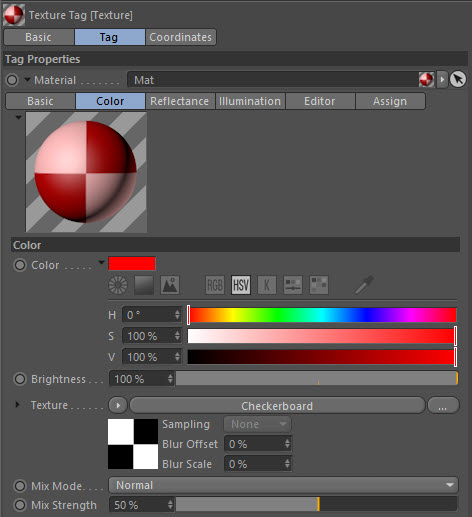Click the material picker arrow cursor icon
This screenshot has width=472, height=517.
458,79
